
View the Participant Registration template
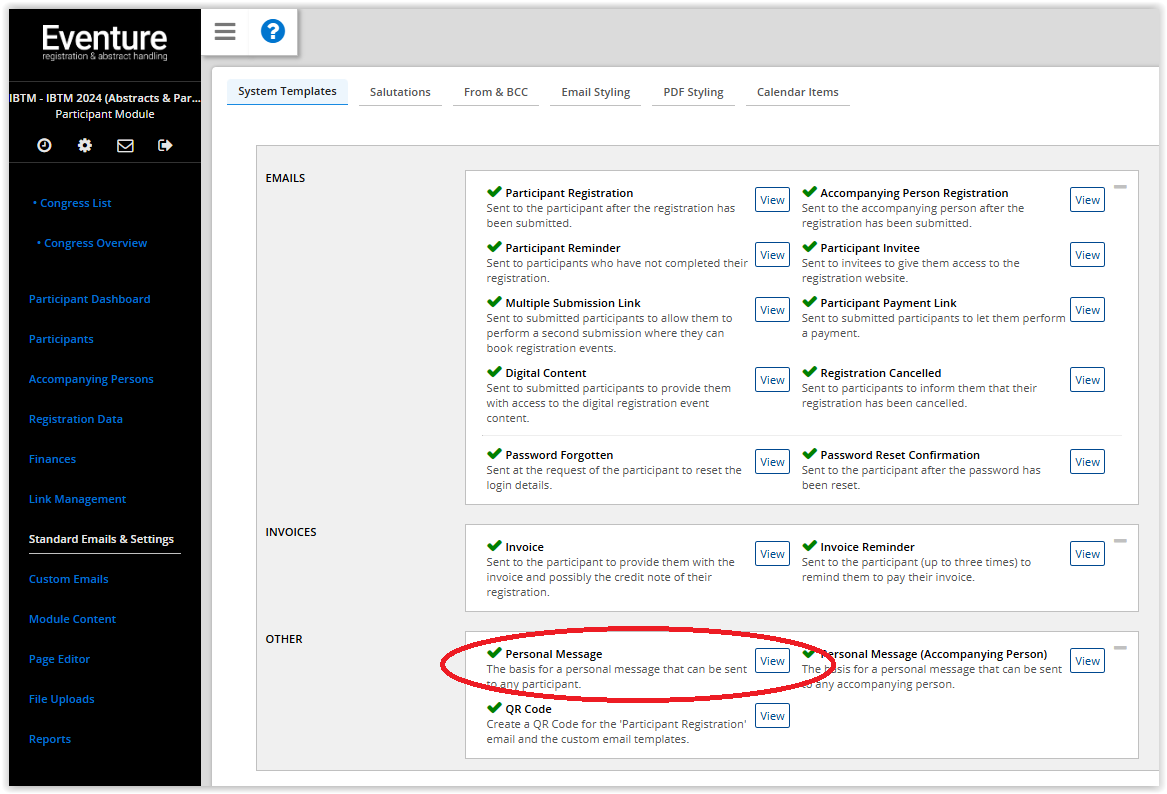coord(773,199)
